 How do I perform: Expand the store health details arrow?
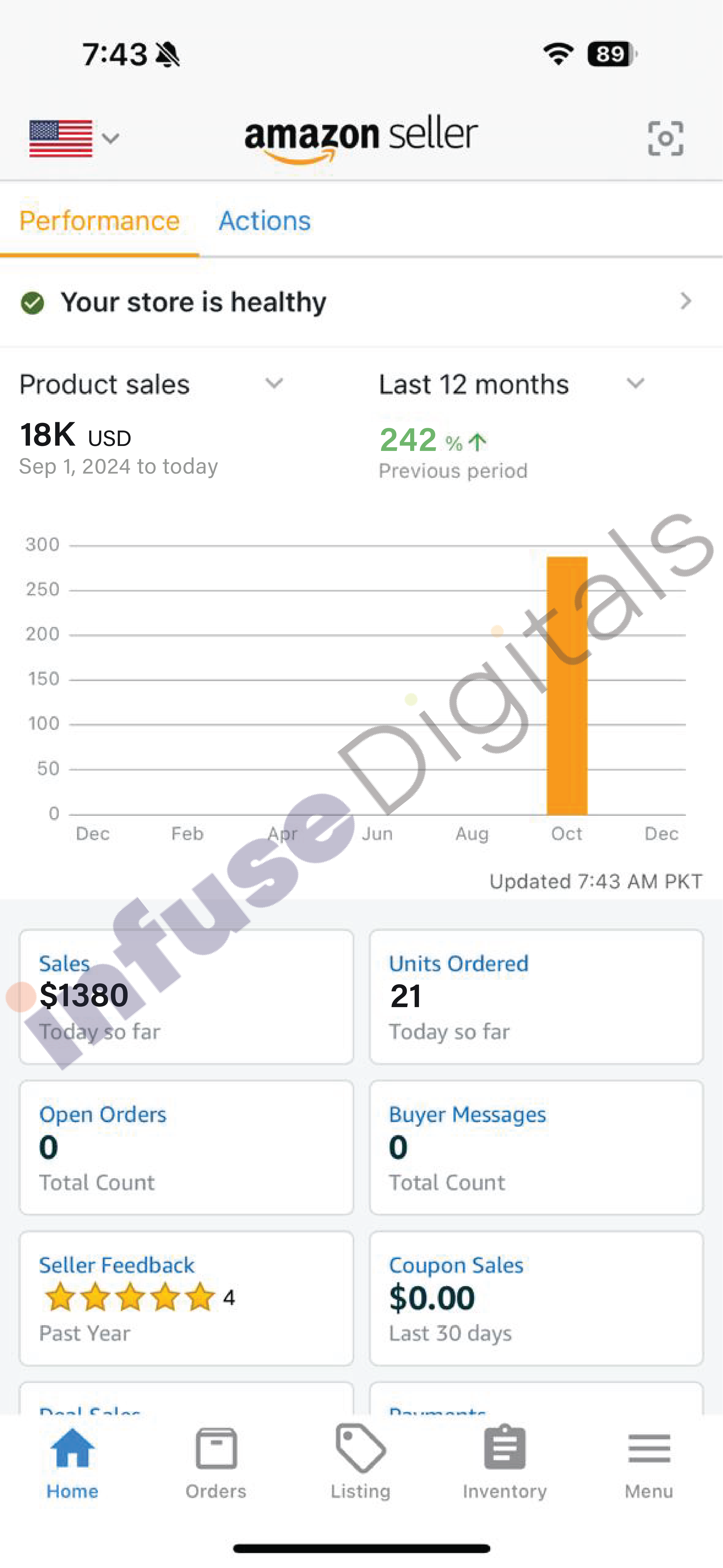(x=686, y=301)
